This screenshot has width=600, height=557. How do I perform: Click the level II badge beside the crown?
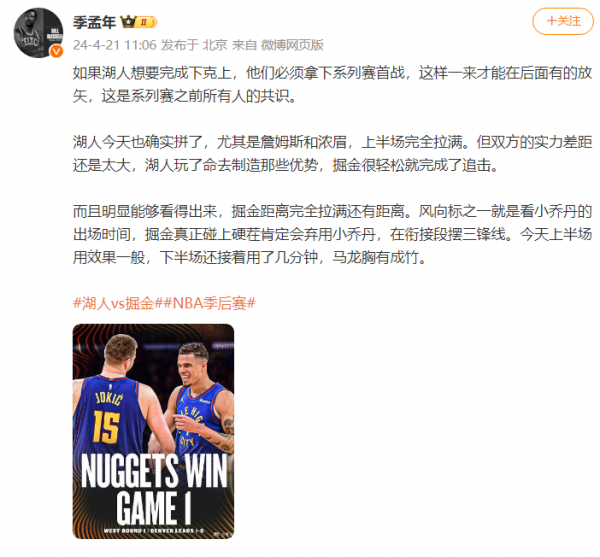click(146, 22)
